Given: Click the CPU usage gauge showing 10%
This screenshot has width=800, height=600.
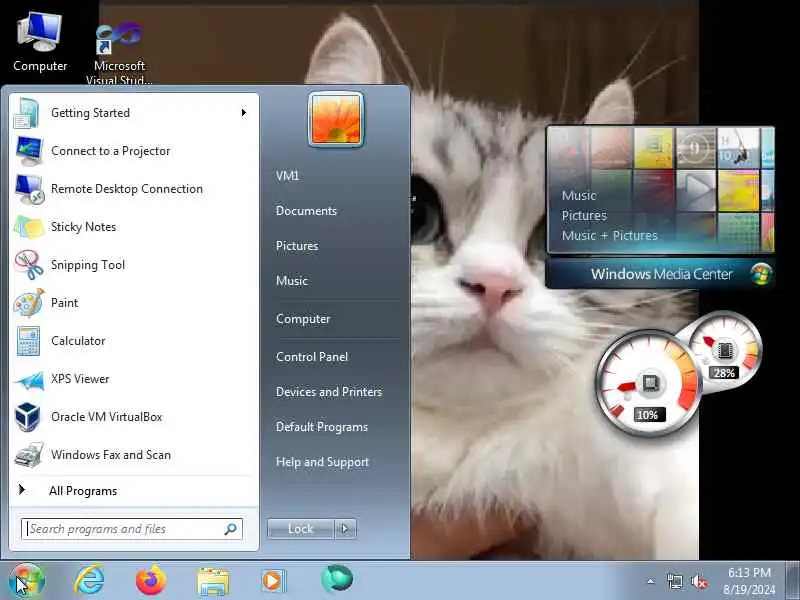Looking at the screenshot, I should pos(649,383).
